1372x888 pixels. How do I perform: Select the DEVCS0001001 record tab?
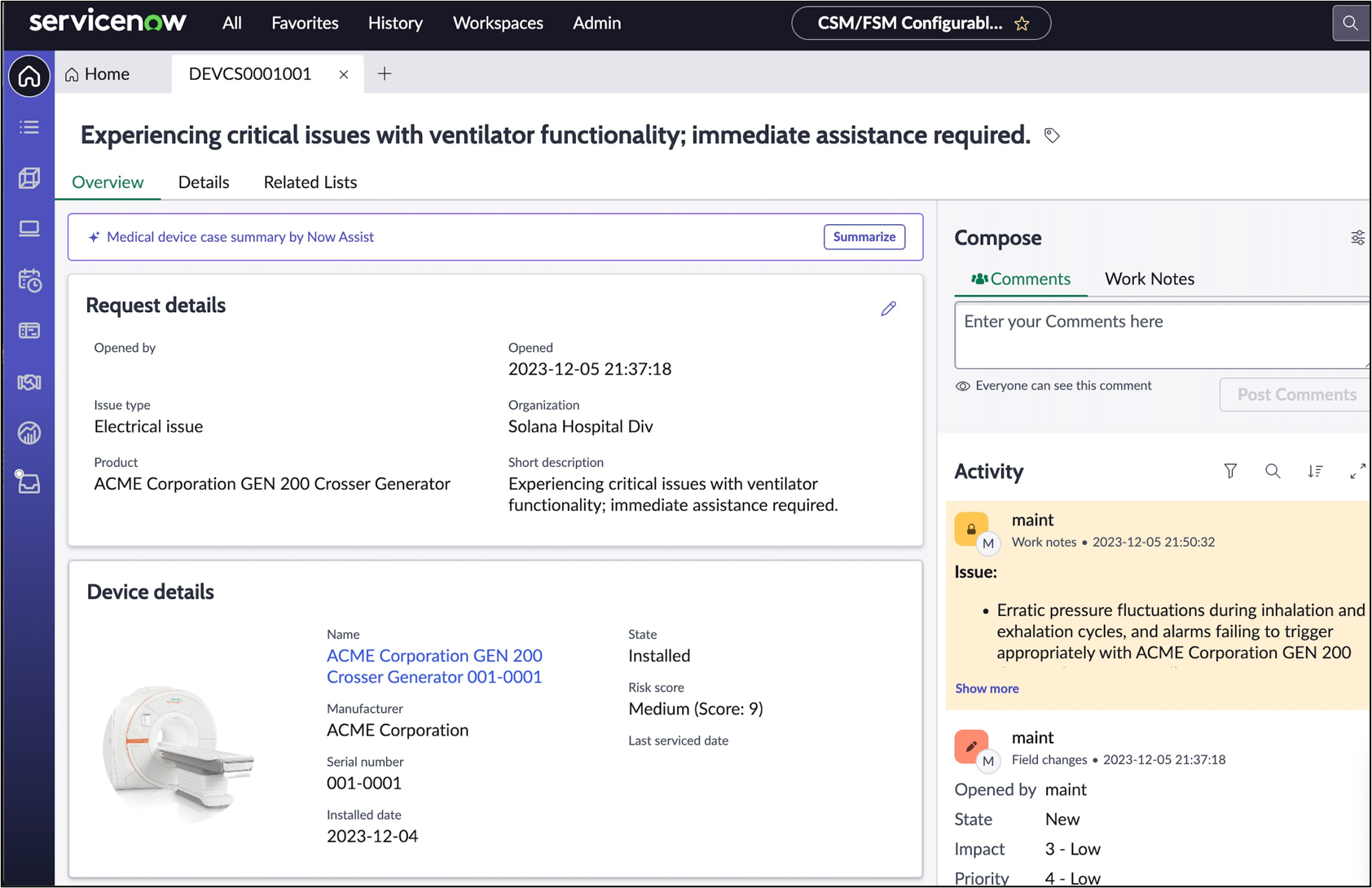coord(250,74)
